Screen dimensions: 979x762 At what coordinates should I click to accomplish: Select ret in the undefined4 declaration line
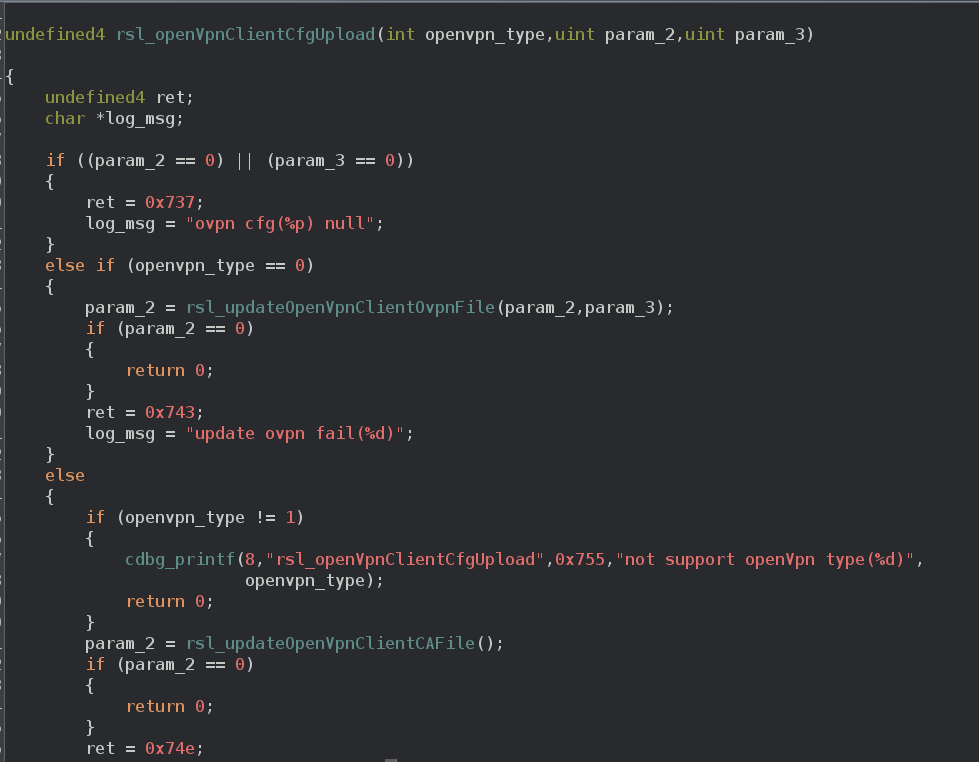click(170, 97)
